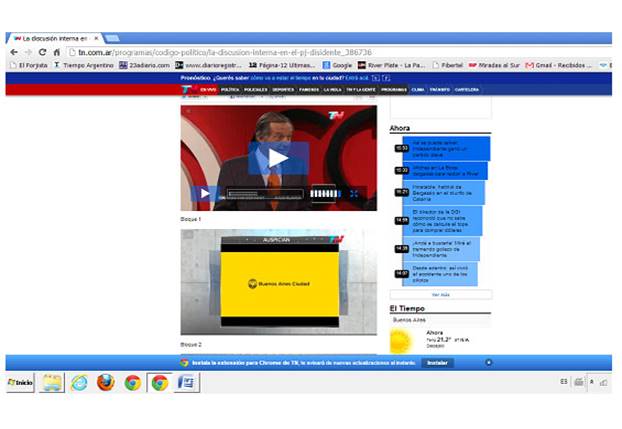This screenshot has width=622, height=429.
Task: Play the Bloque 1 video with center play button
Action: (278, 157)
